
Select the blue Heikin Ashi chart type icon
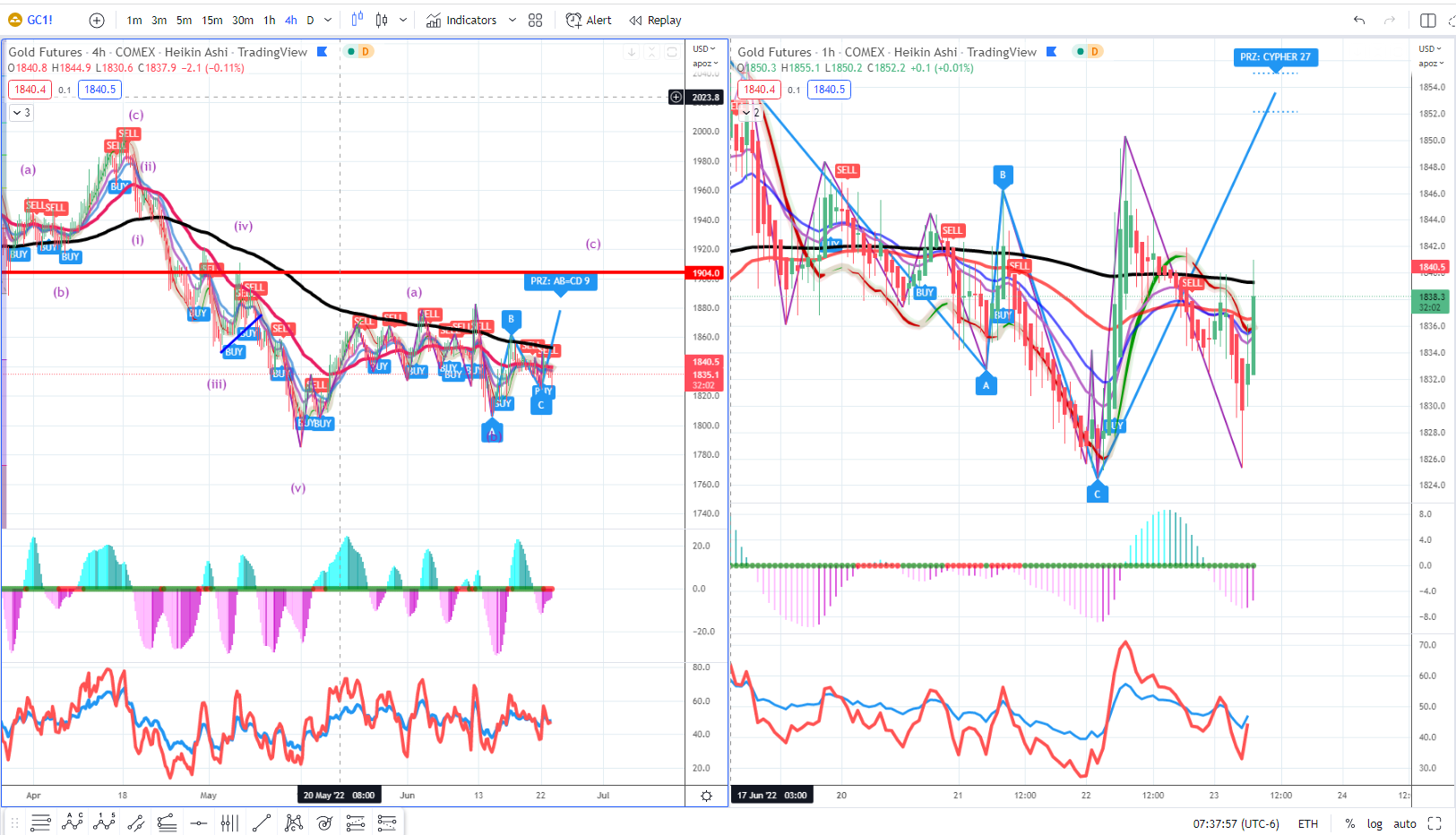point(358,20)
